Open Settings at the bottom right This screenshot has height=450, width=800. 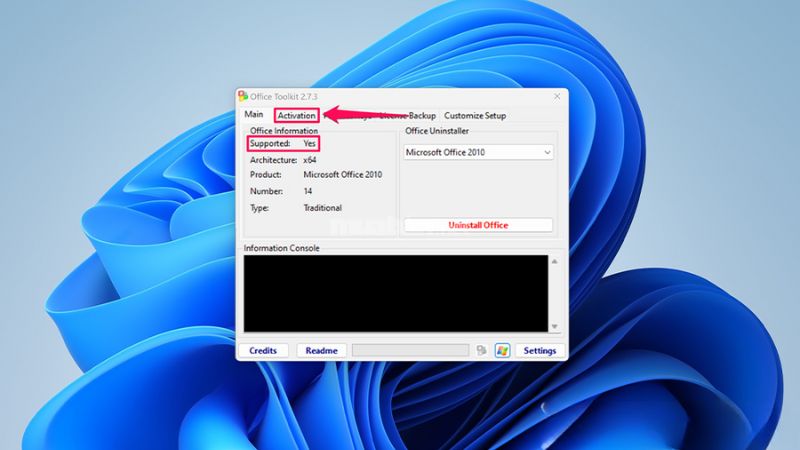point(539,351)
